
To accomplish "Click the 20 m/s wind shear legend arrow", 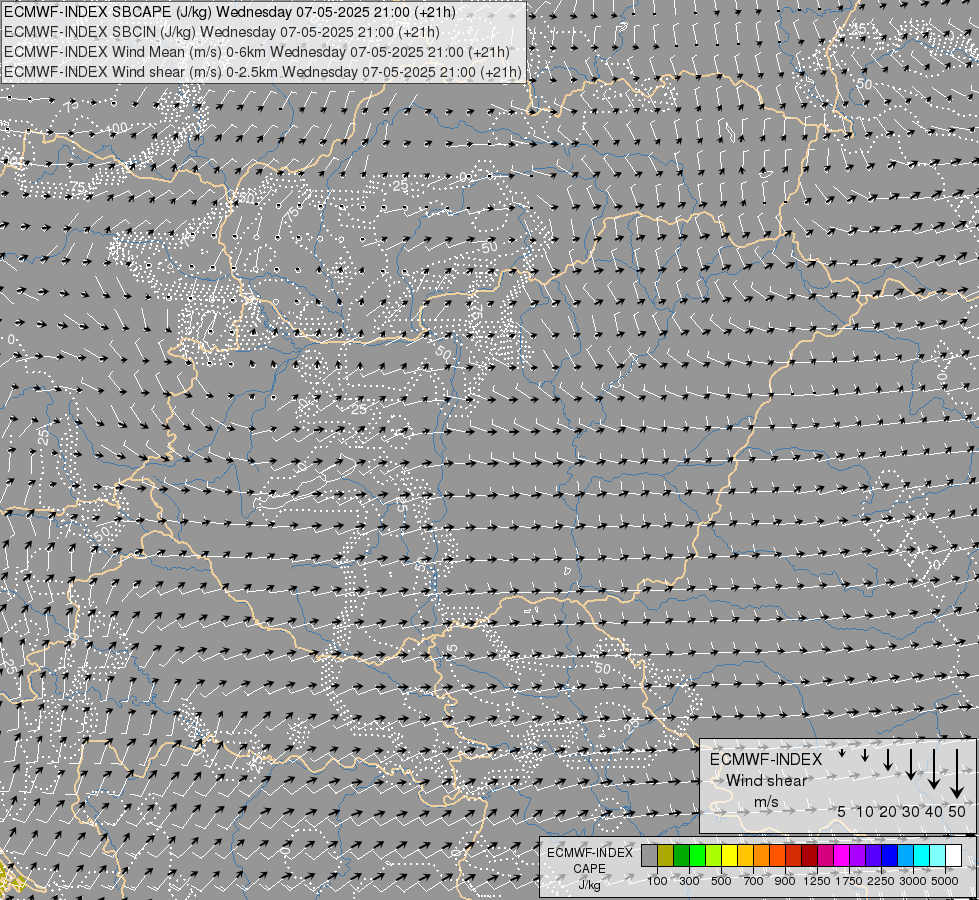I will pyautogui.click(x=888, y=759).
